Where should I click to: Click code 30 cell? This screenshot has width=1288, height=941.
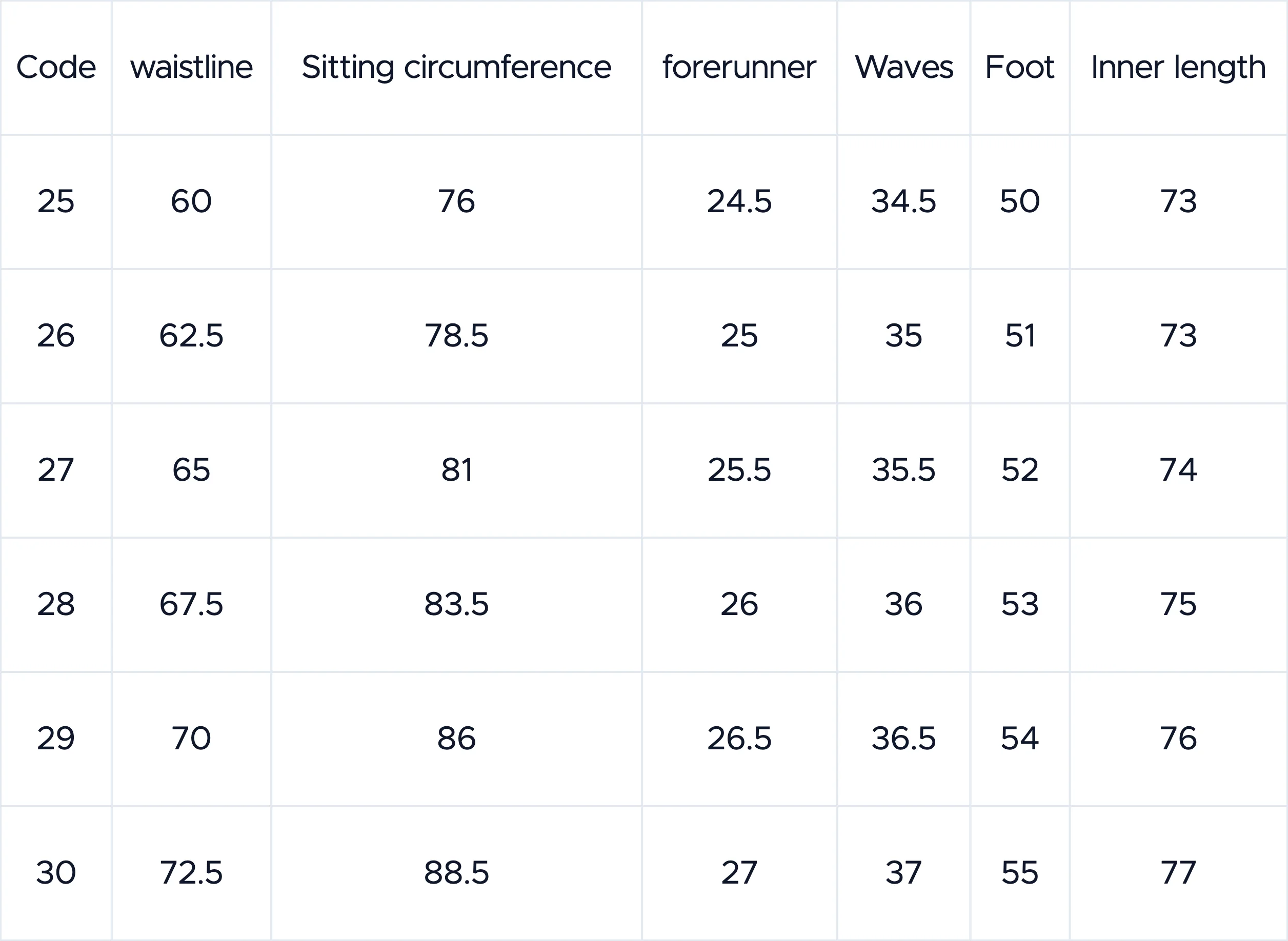click(56, 873)
